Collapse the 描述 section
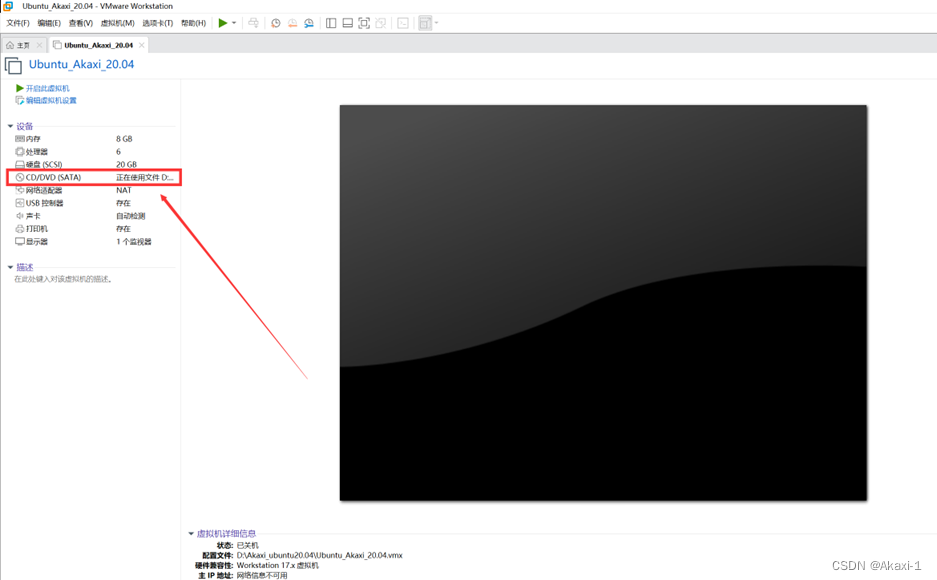This screenshot has height=580, width=937. (x=10, y=267)
